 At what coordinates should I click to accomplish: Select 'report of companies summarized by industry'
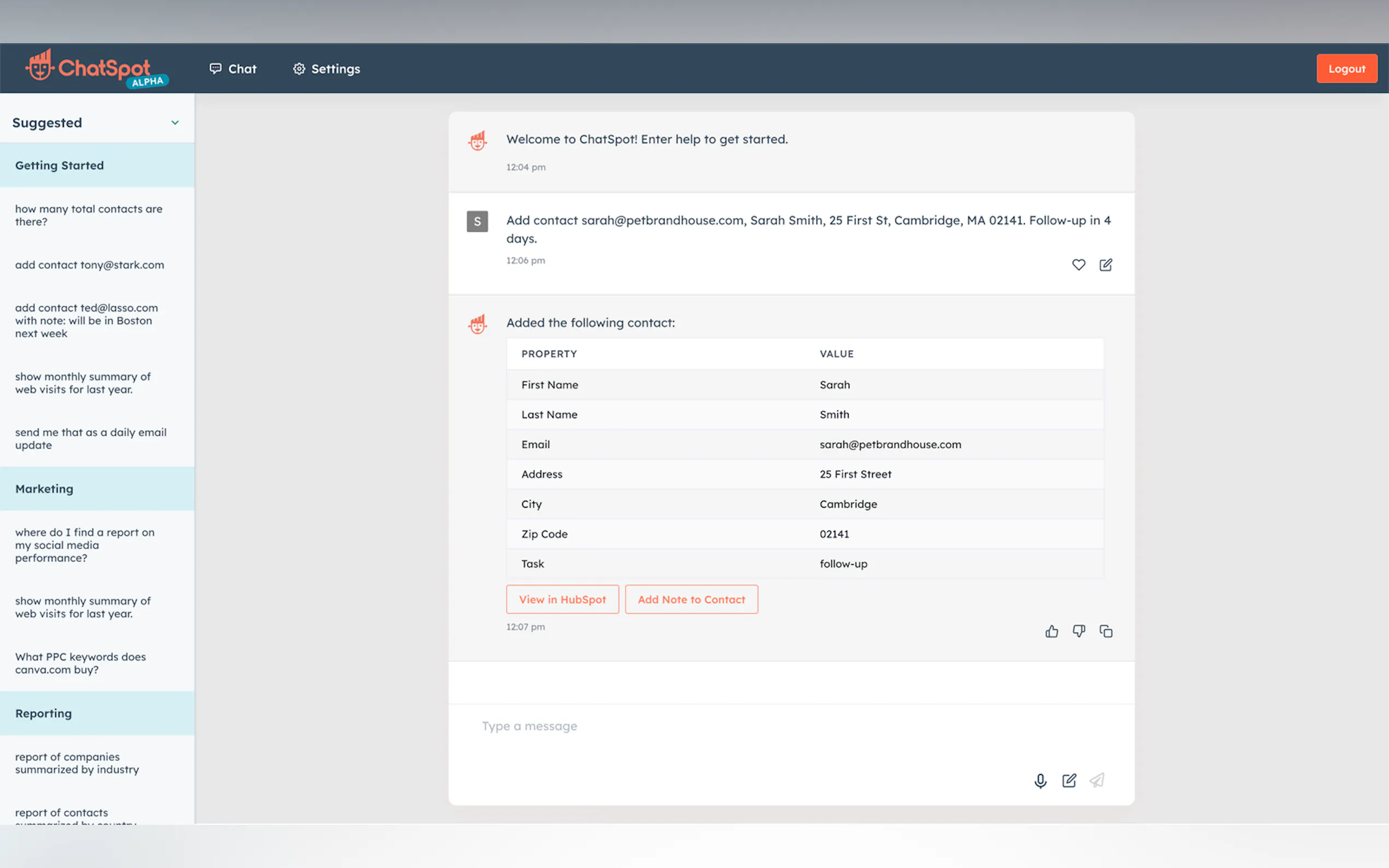tap(77, 763)
